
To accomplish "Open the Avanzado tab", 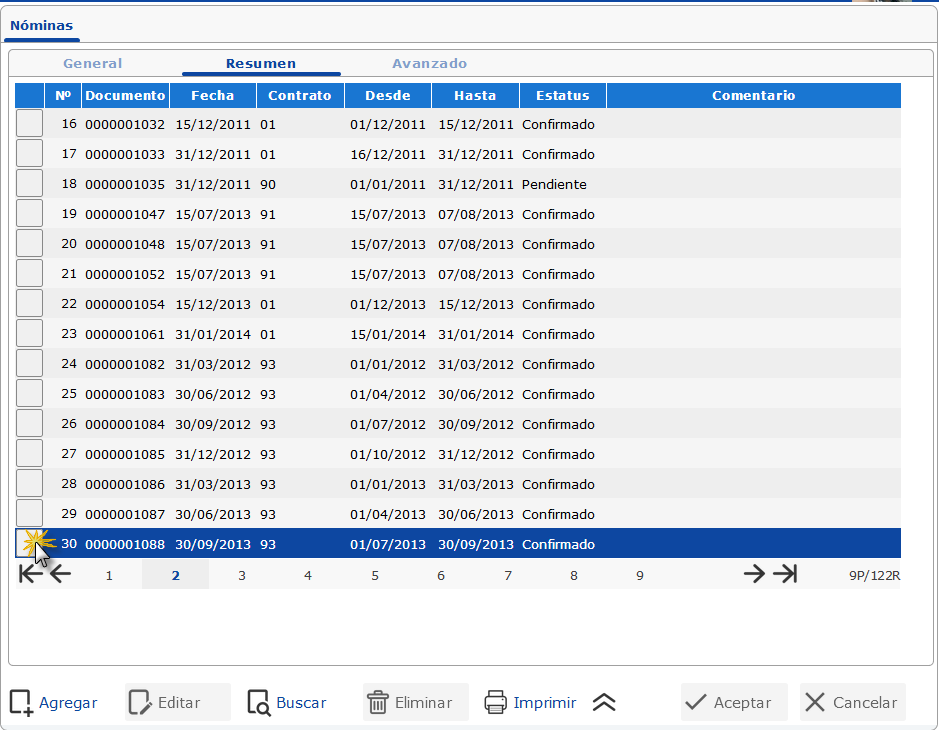I will click(x=429, y=64).
